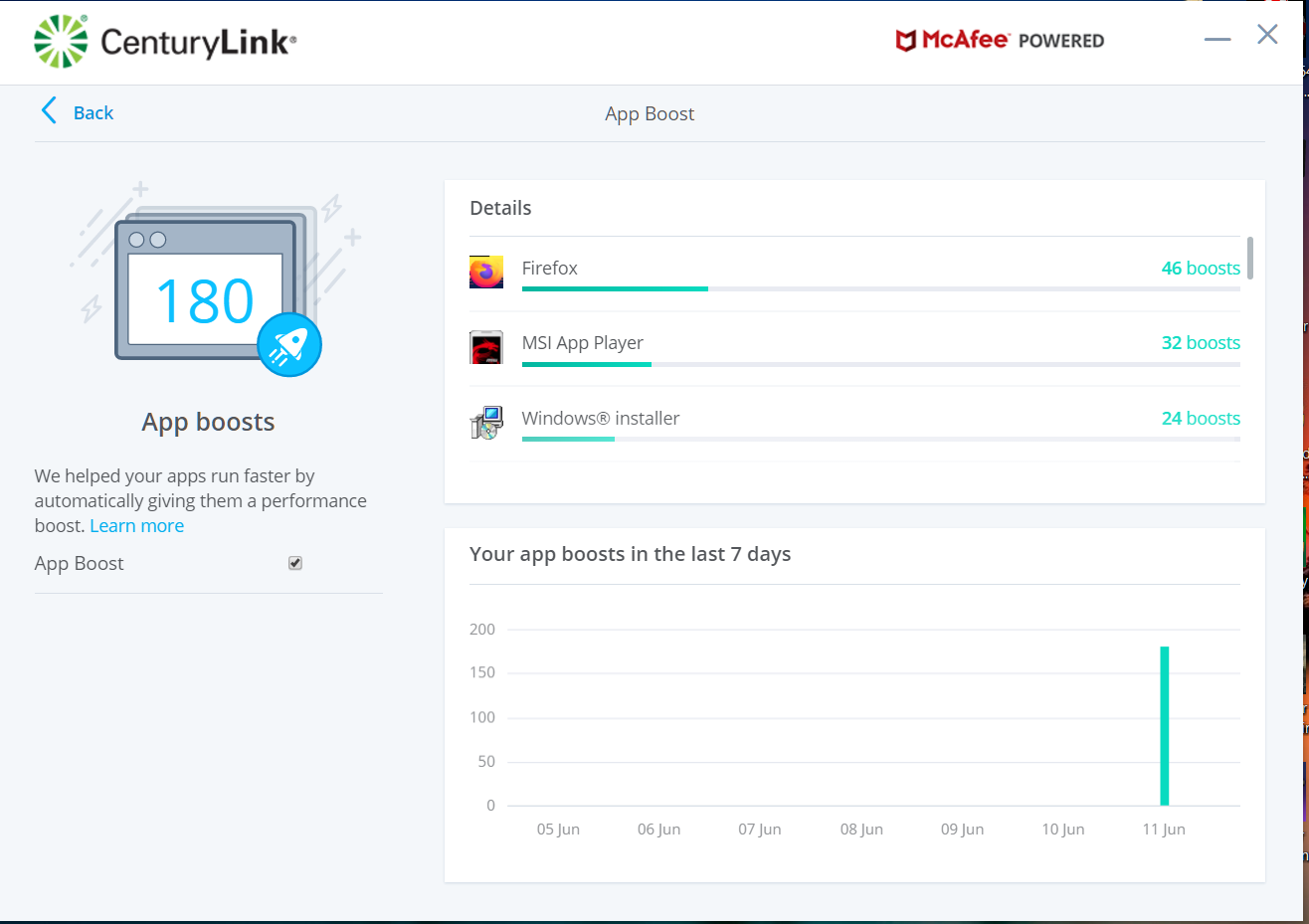Click the Details list scrollbar thumb
The height and width of the screenshot is (924, 1309).
click(1249, 258)
